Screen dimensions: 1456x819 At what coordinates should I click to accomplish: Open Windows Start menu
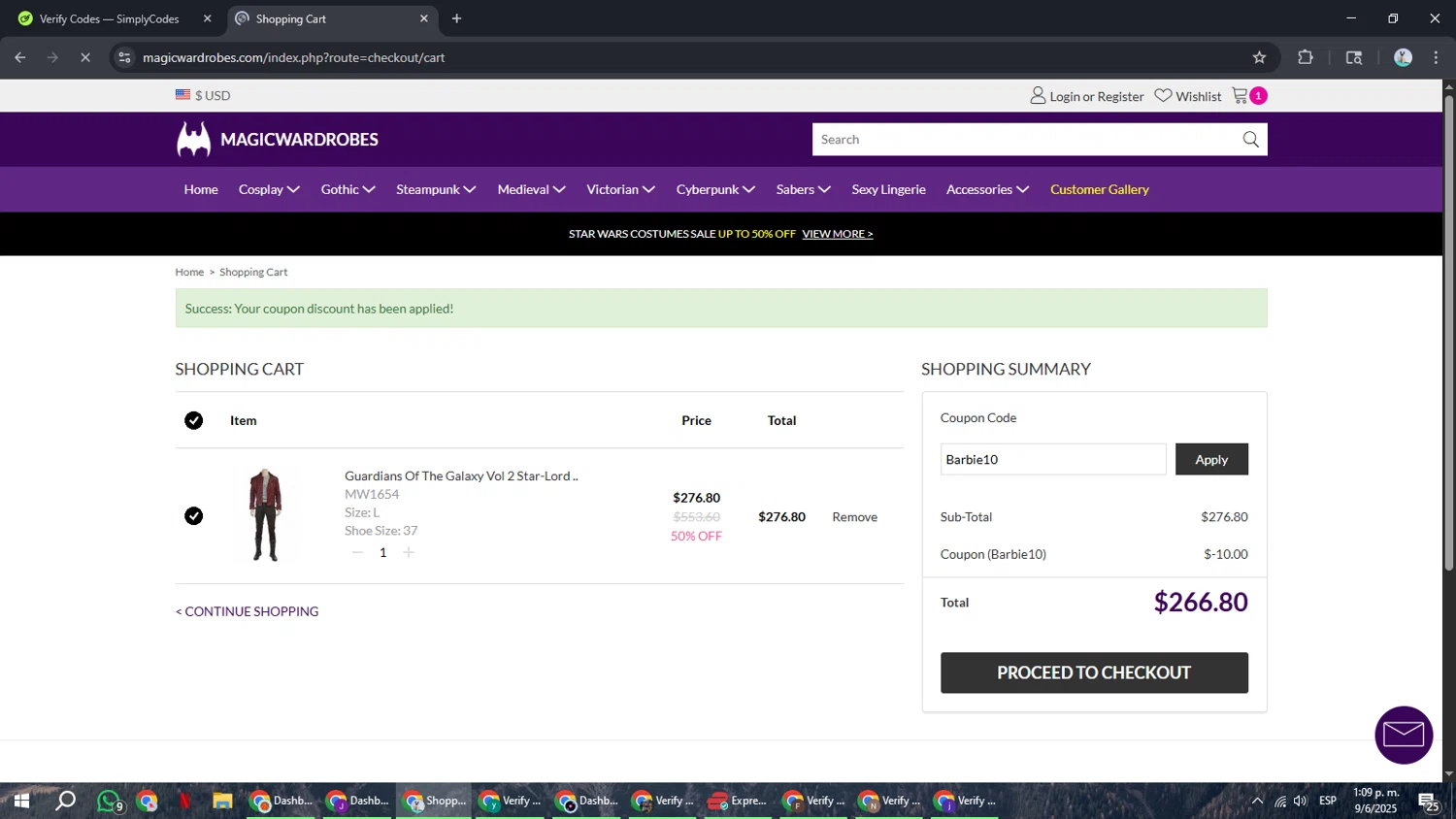pos(20,801)
